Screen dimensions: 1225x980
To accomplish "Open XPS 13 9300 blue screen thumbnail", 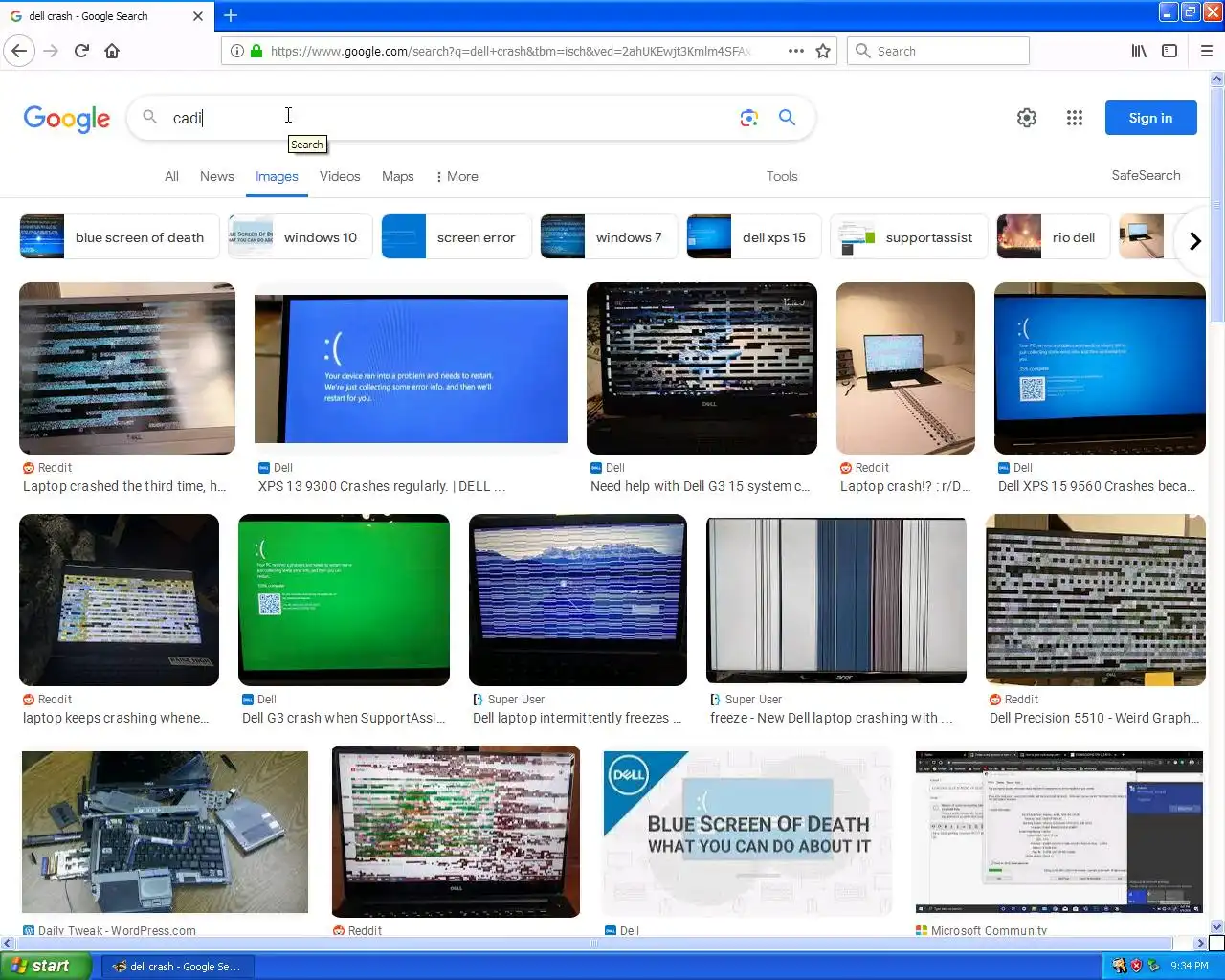I will pyautogui.click(x=411, y=368).
